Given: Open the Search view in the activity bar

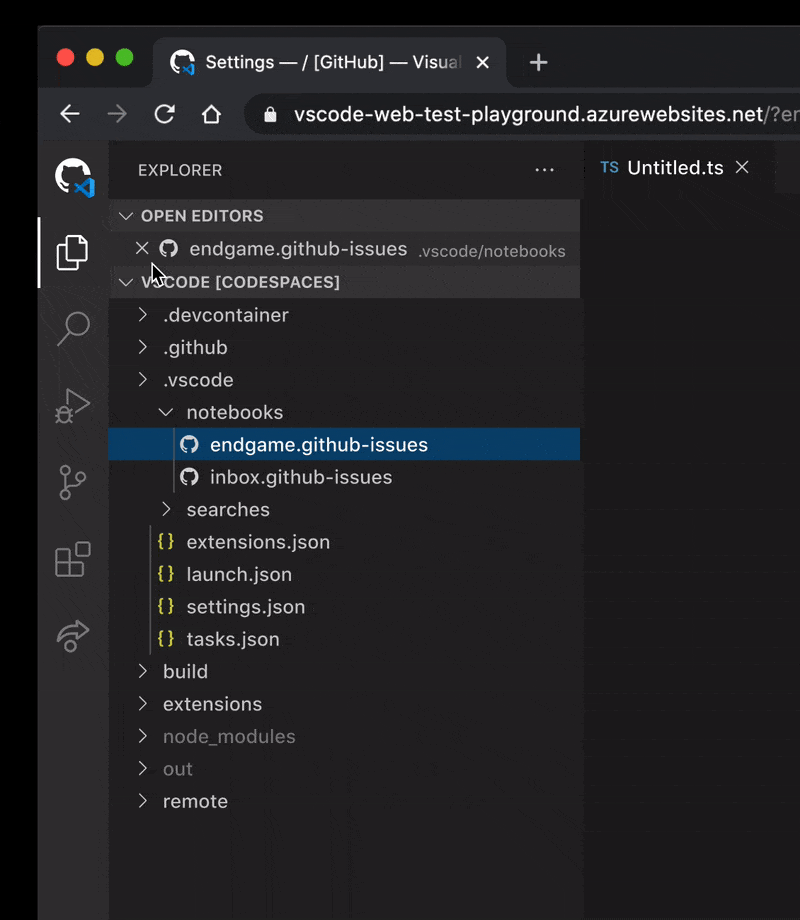Looking at the screenshot, I should point(72,328).
